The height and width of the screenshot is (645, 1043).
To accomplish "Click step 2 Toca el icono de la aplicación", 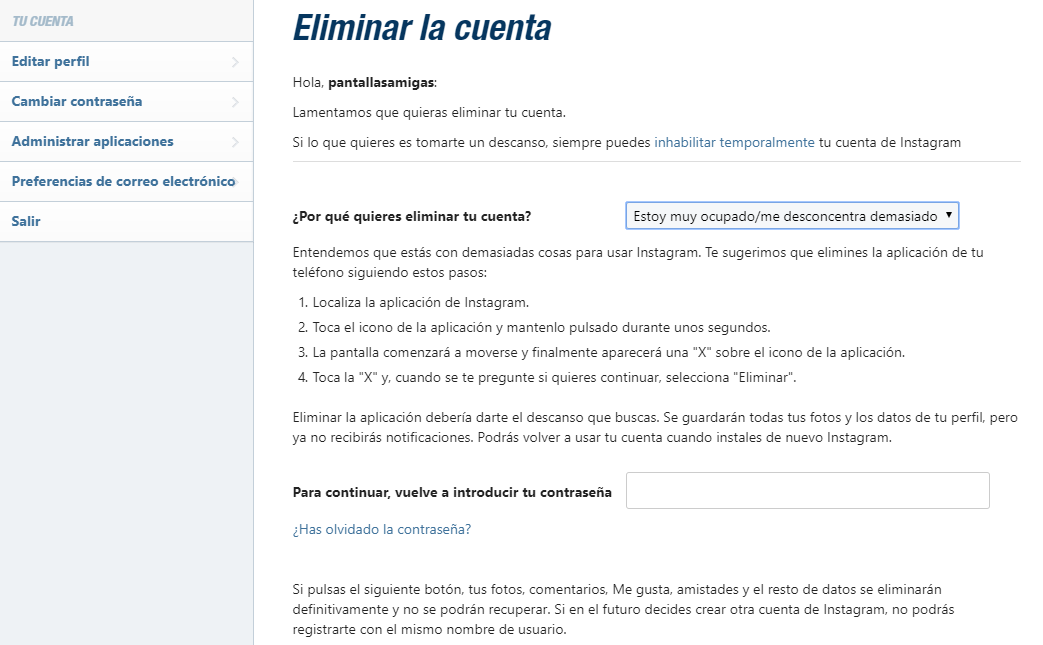I will click(x=541, y=327).
